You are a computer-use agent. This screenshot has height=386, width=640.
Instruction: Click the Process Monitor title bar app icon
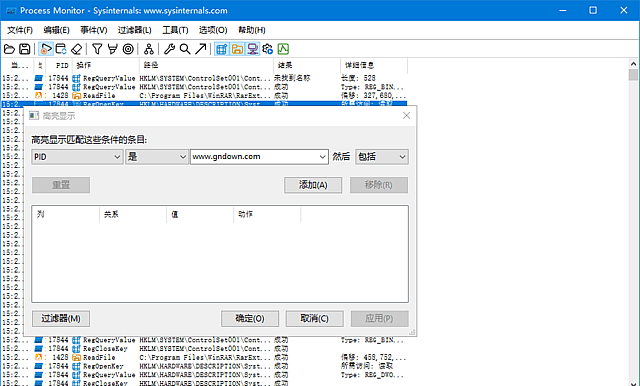11,11
